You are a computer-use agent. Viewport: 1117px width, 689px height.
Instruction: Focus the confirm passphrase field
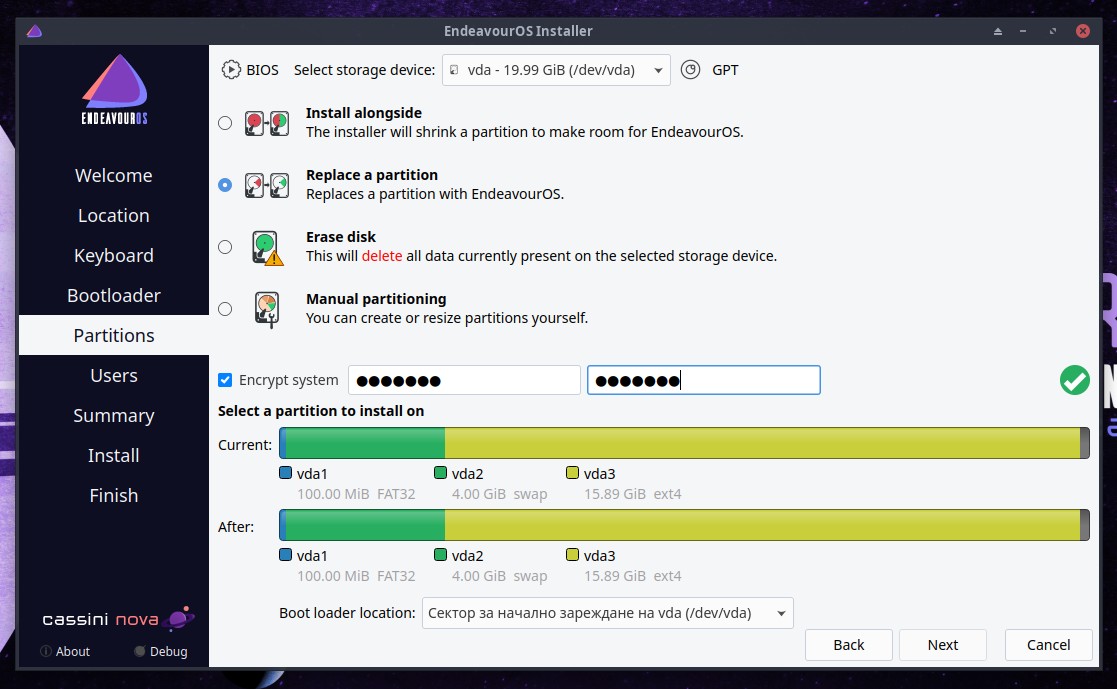pos(704,380)
